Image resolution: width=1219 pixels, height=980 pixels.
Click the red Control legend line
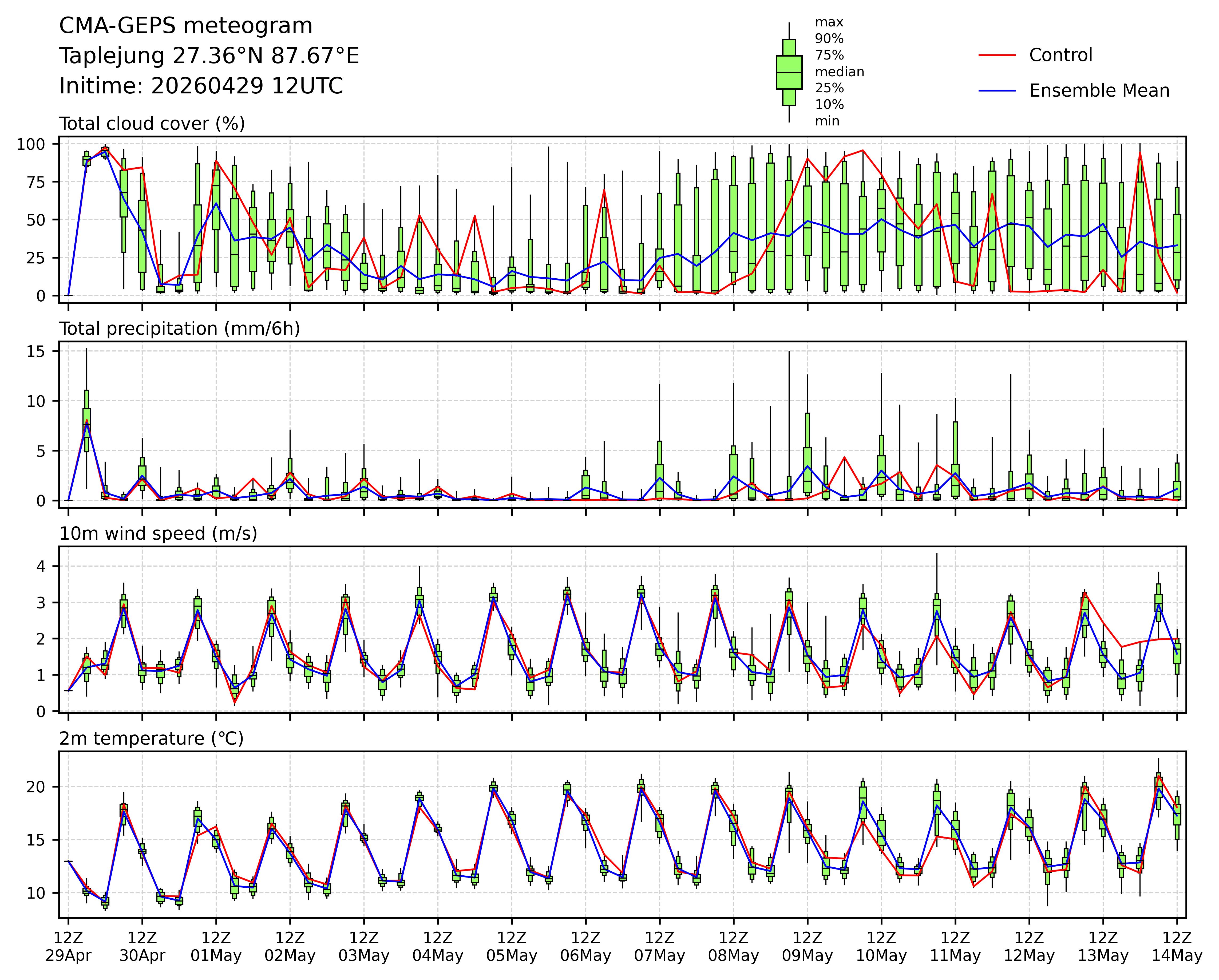click(997, 56)
